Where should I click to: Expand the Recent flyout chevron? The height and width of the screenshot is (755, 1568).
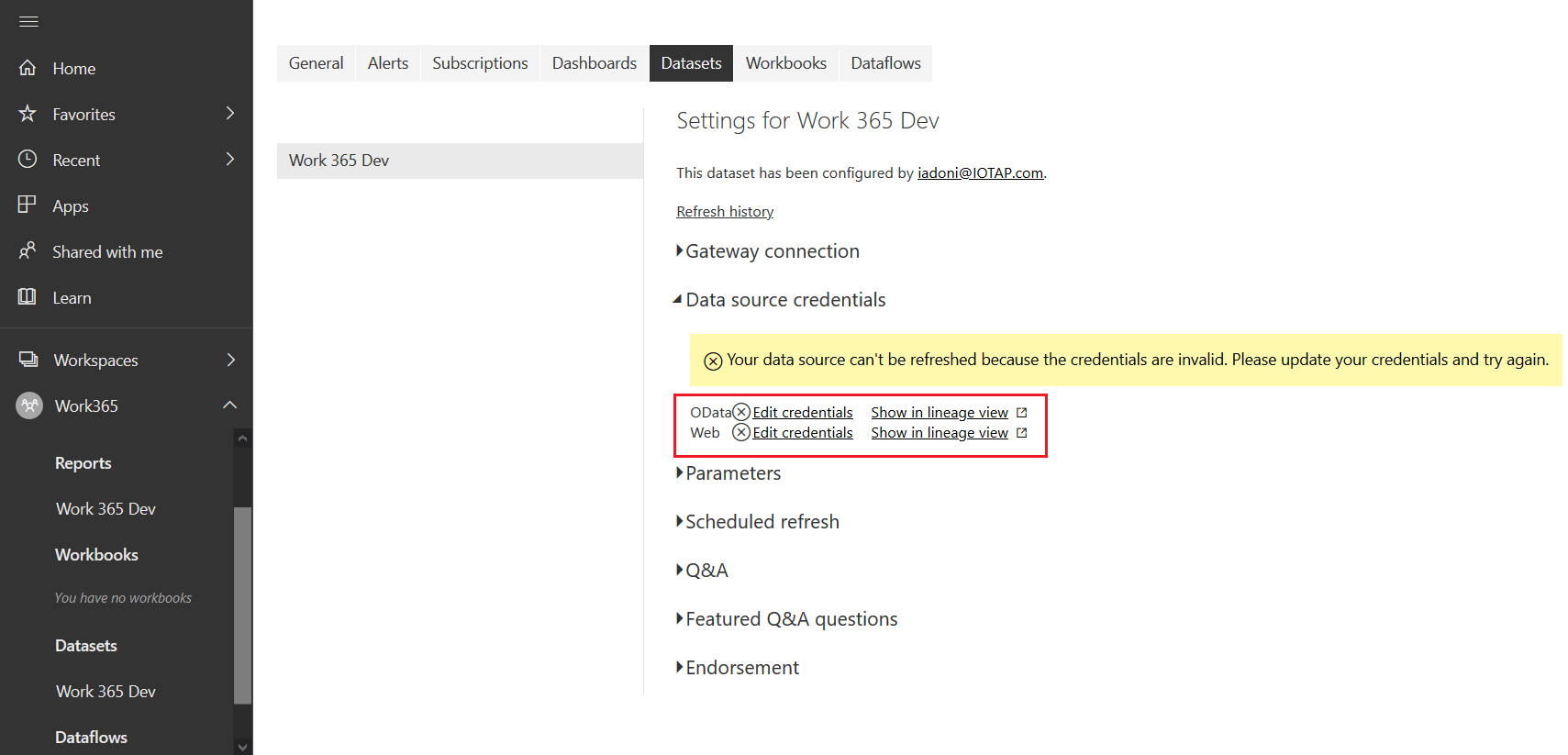click(x=230, y=160)
